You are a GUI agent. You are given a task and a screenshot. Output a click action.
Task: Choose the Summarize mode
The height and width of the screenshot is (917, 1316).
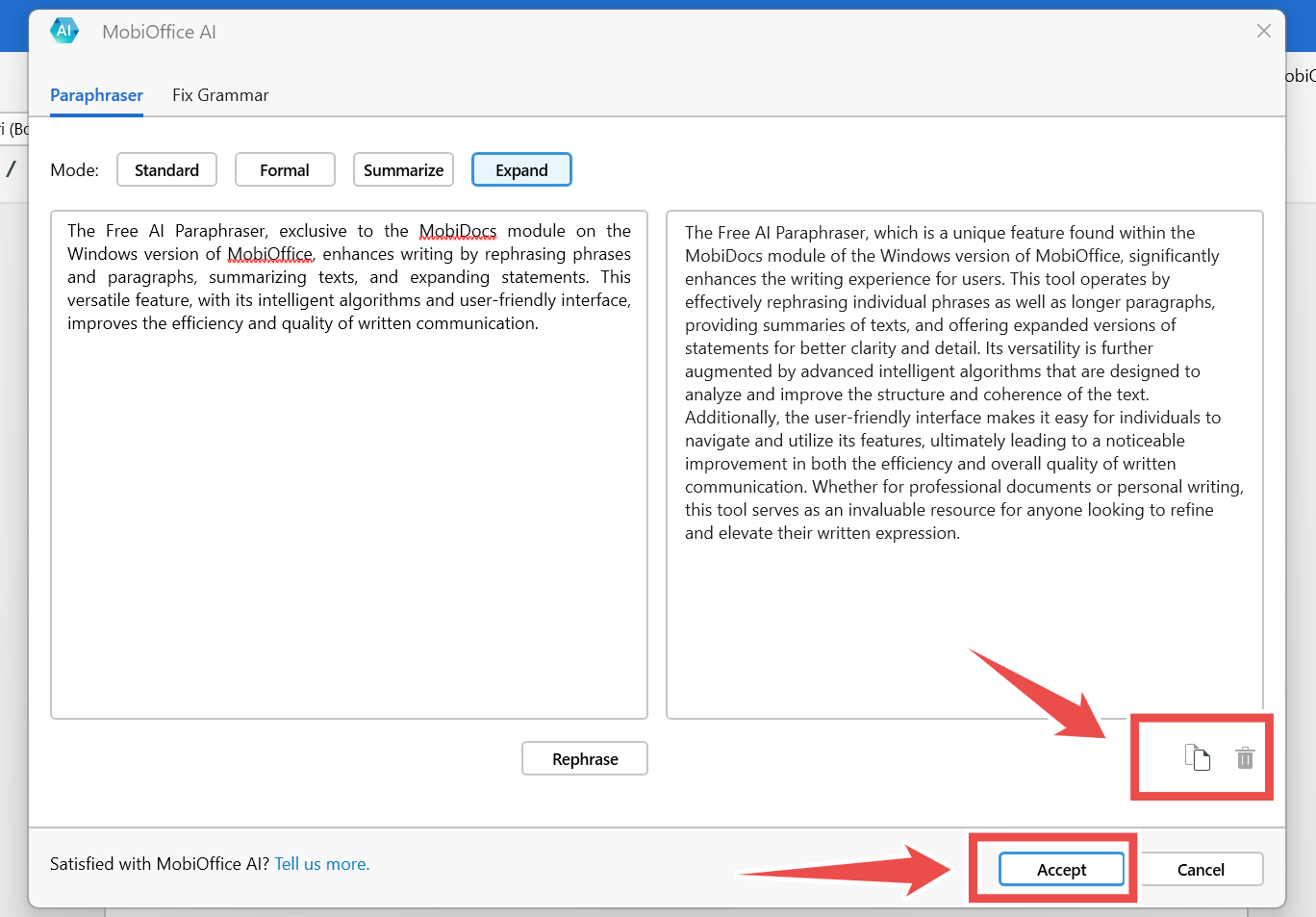[403, 170]
